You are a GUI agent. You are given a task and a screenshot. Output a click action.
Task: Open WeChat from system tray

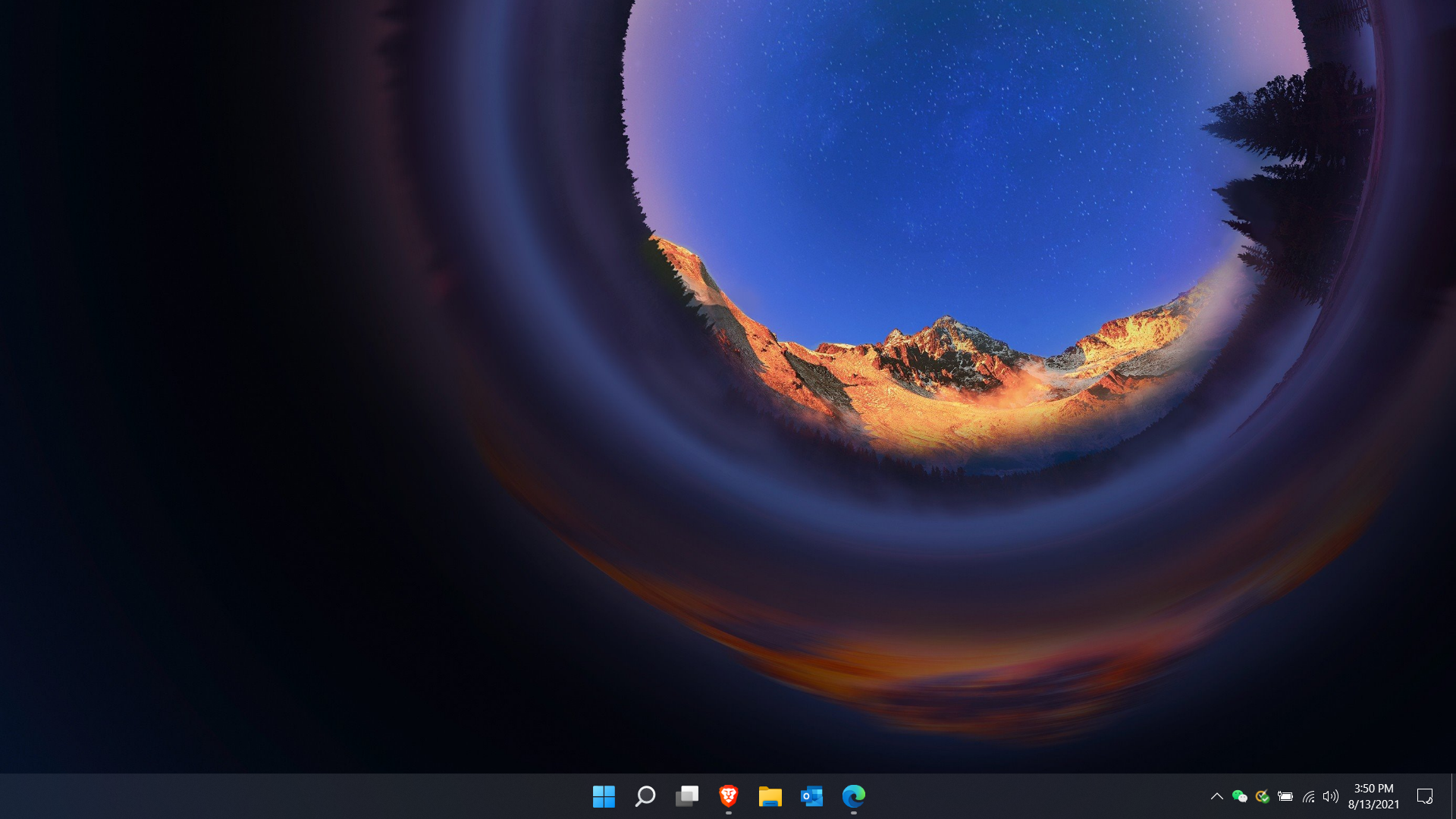(1240, 796)
